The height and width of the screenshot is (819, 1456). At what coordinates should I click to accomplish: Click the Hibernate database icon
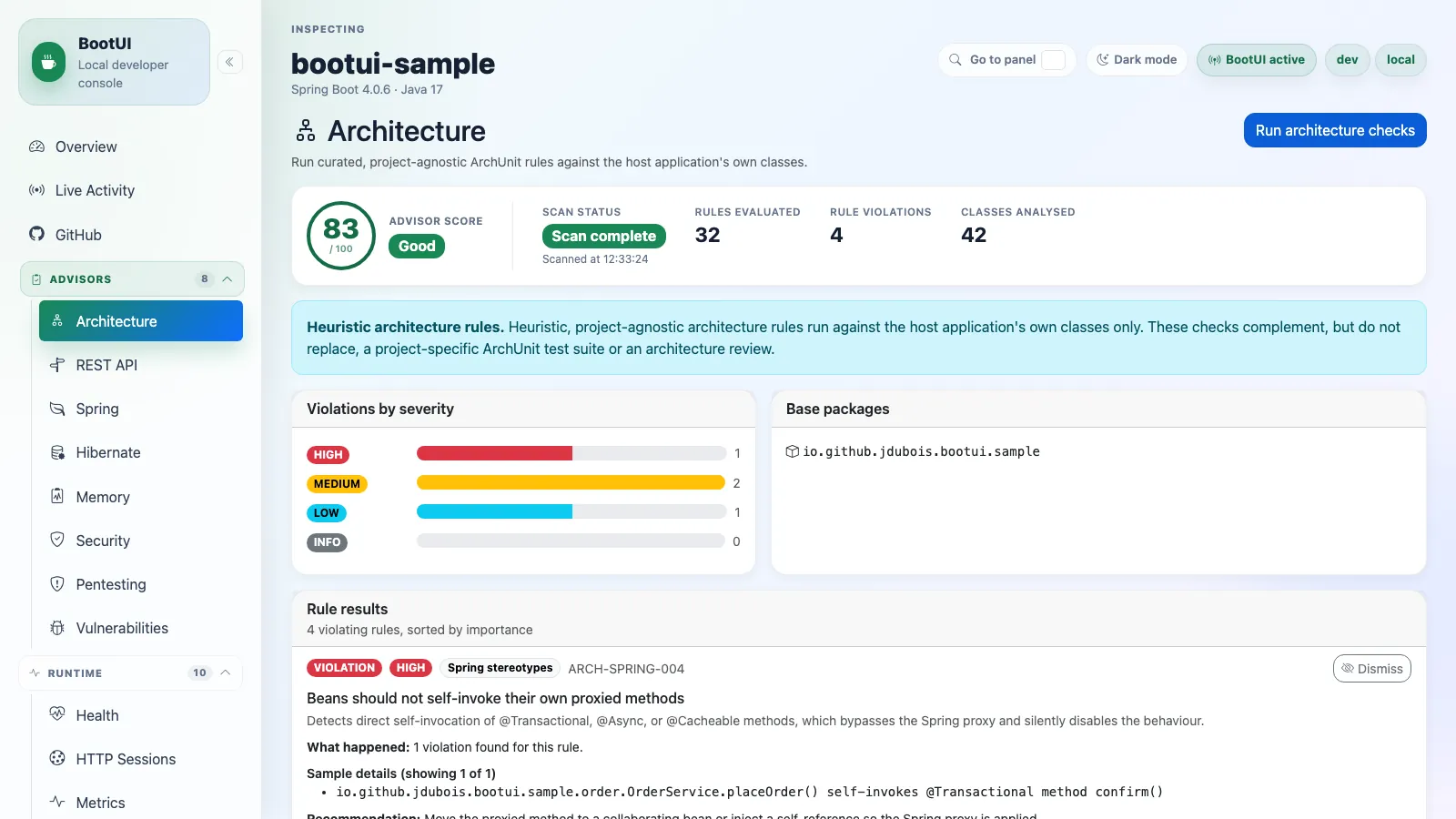(x=57, y=452)
